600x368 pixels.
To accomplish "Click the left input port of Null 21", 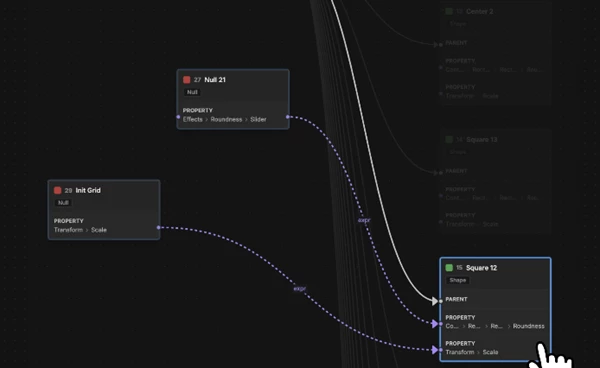I will pyautogui.click(x=178, y=117).
